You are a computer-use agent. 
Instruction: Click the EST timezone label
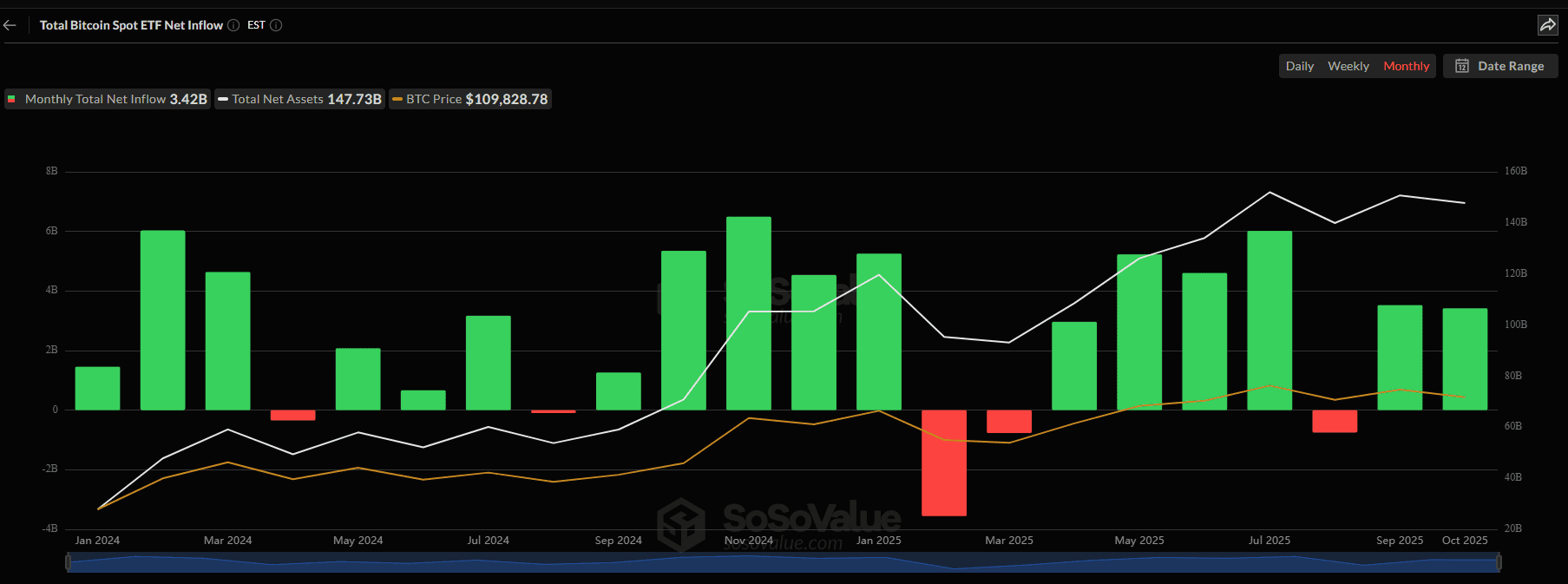coord(256,25)
